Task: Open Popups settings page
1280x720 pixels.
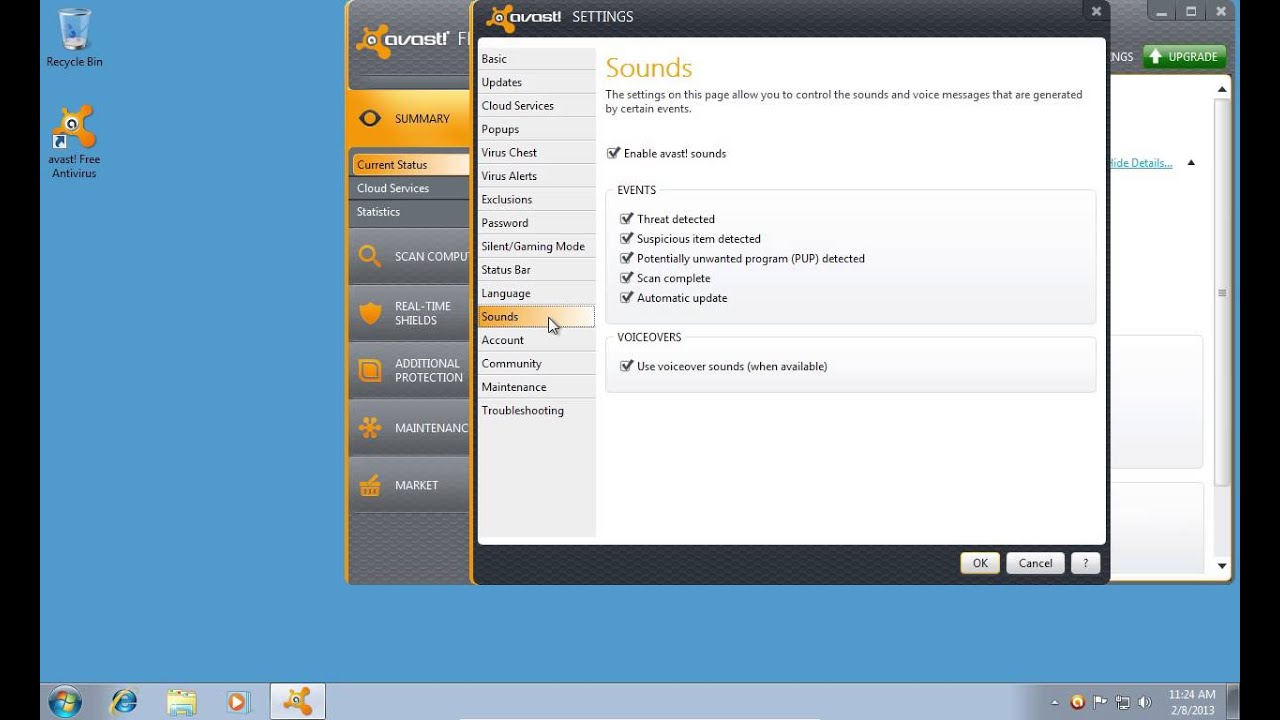Action: 536,129
